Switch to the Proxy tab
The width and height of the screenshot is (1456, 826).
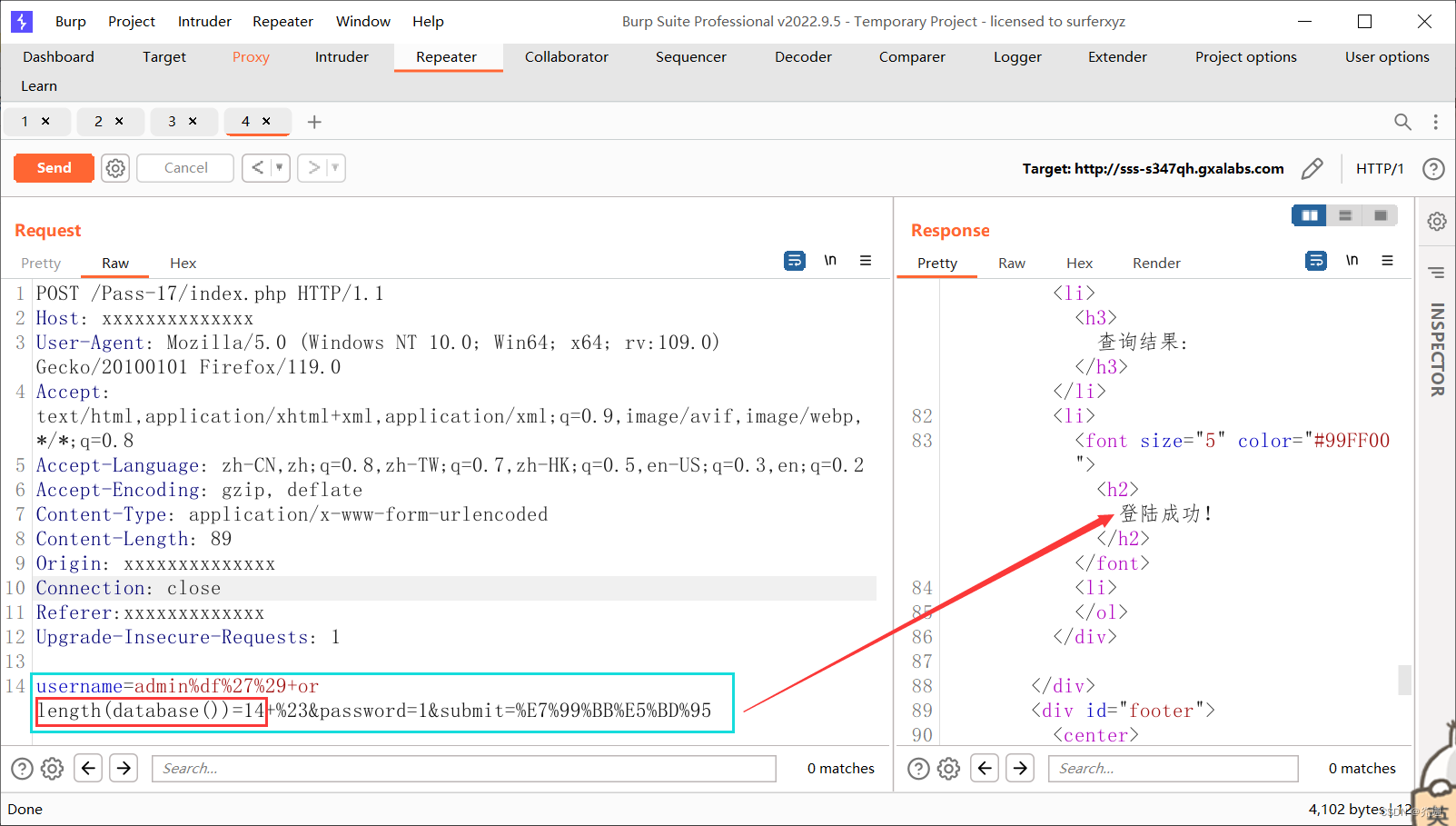pyautogui.click(x=251, y=56)
